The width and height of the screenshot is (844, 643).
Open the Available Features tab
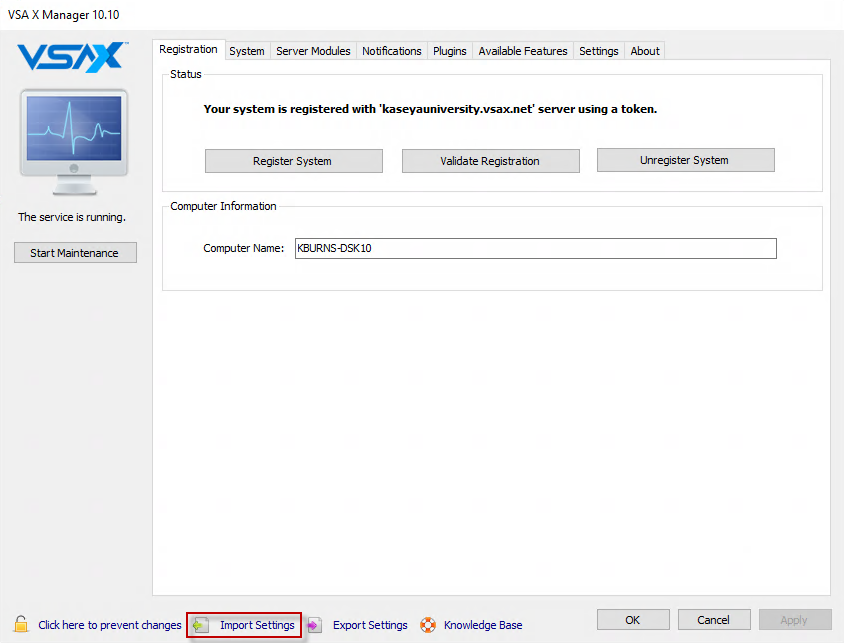point(523,51)
